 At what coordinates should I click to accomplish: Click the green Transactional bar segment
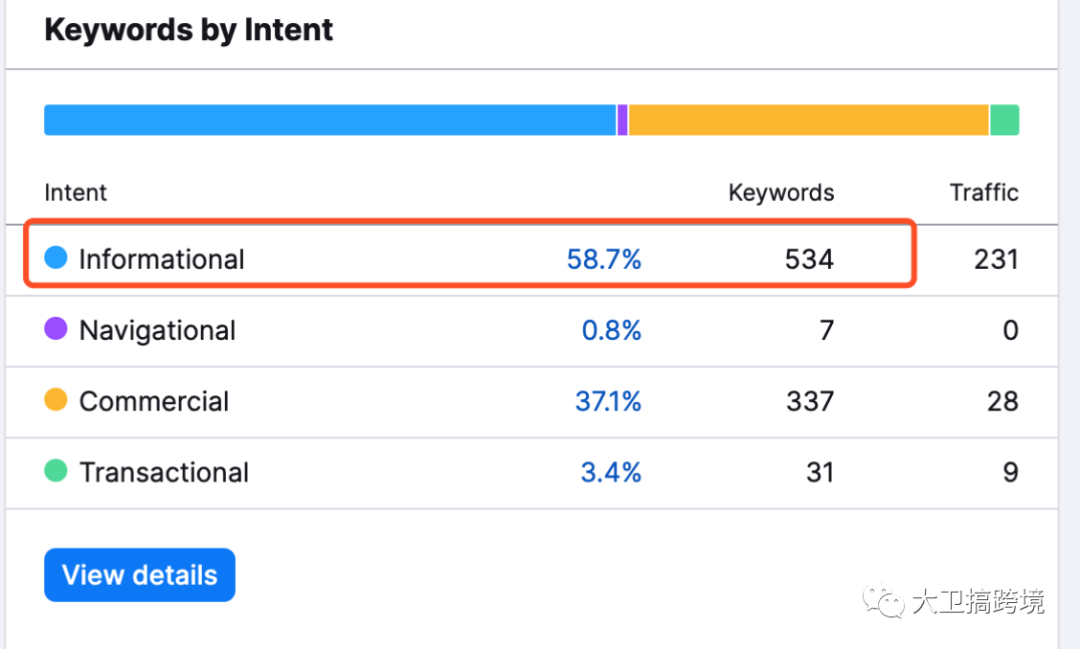click(1004, 120)
